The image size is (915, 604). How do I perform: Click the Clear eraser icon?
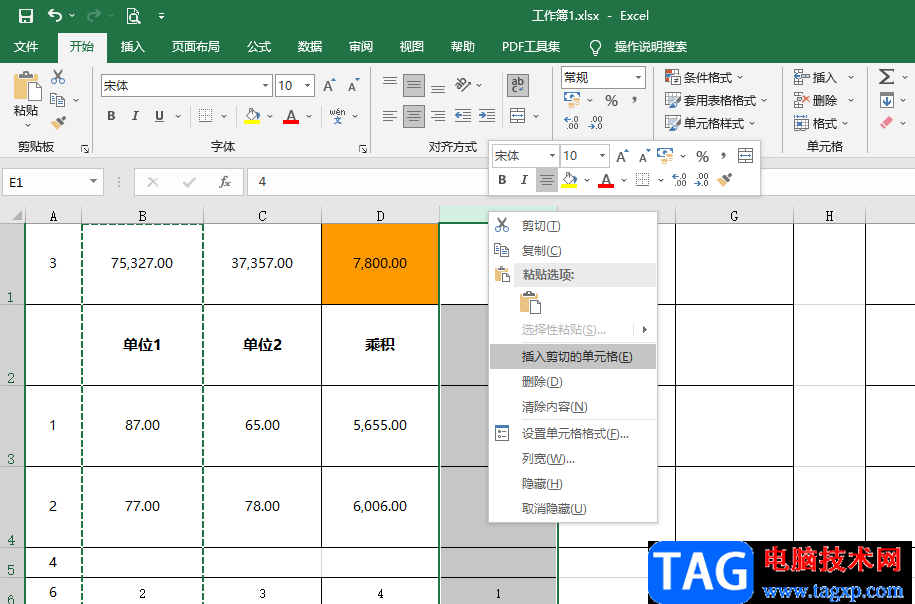pos(886,123)
